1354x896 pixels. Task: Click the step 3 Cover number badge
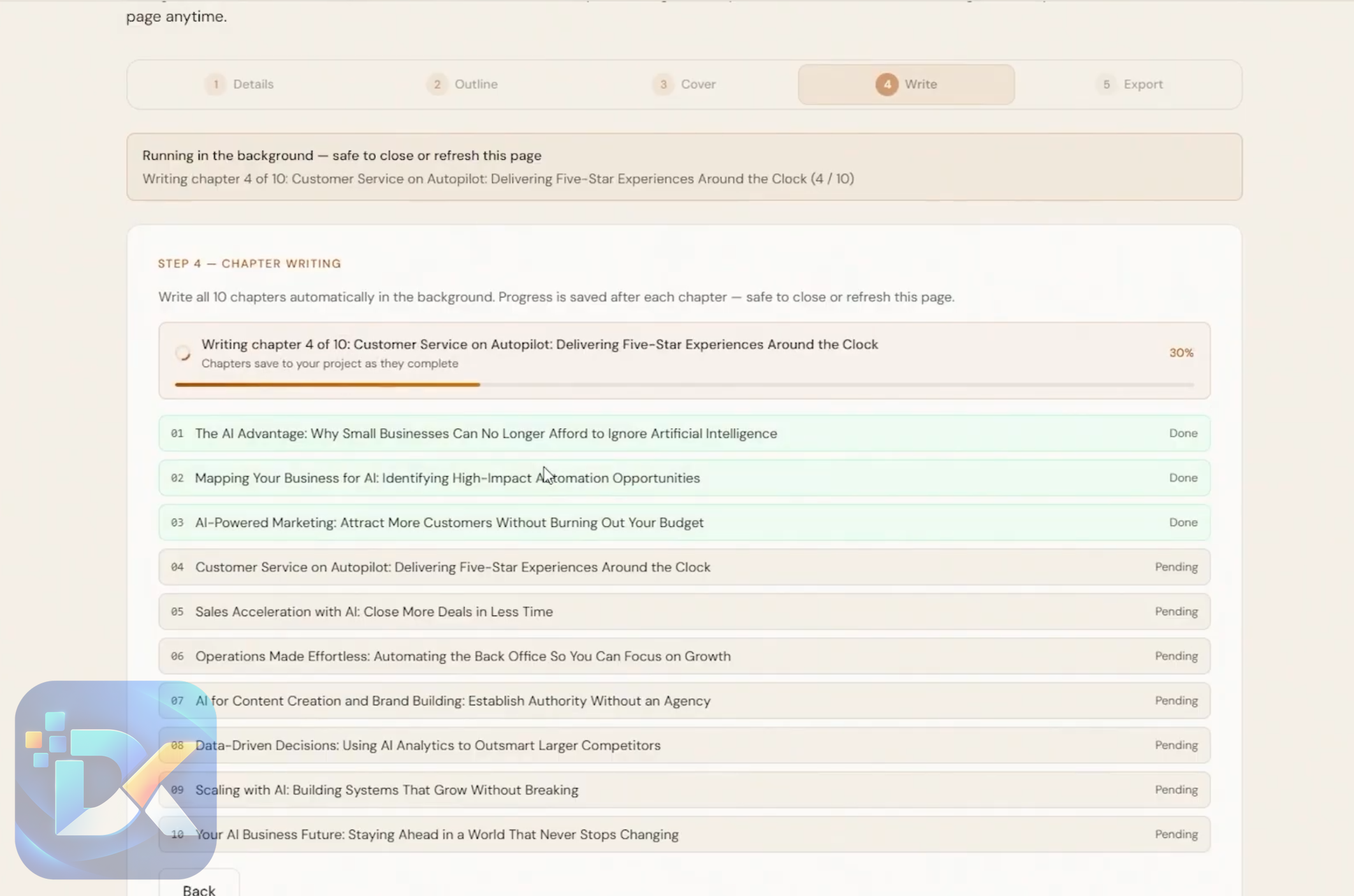pos(663,84)
